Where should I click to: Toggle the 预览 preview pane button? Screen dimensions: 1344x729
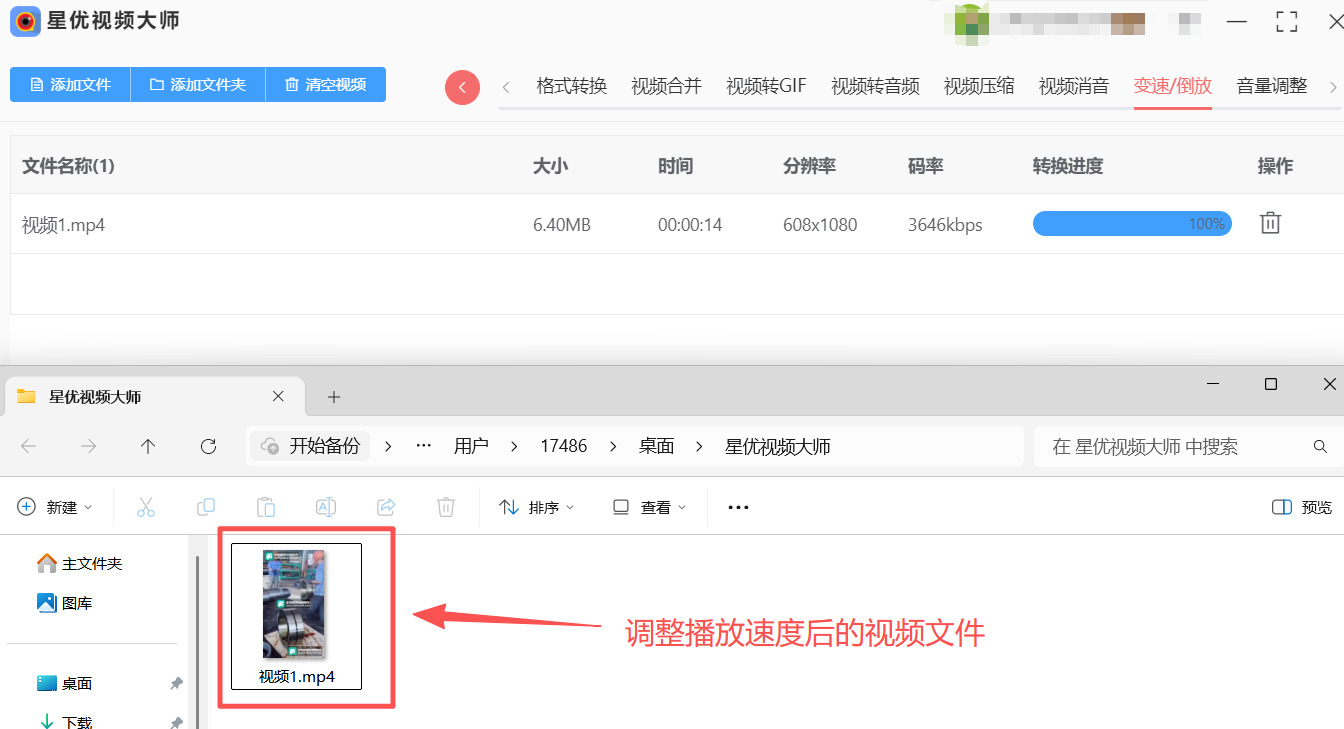click(1302, 507)
